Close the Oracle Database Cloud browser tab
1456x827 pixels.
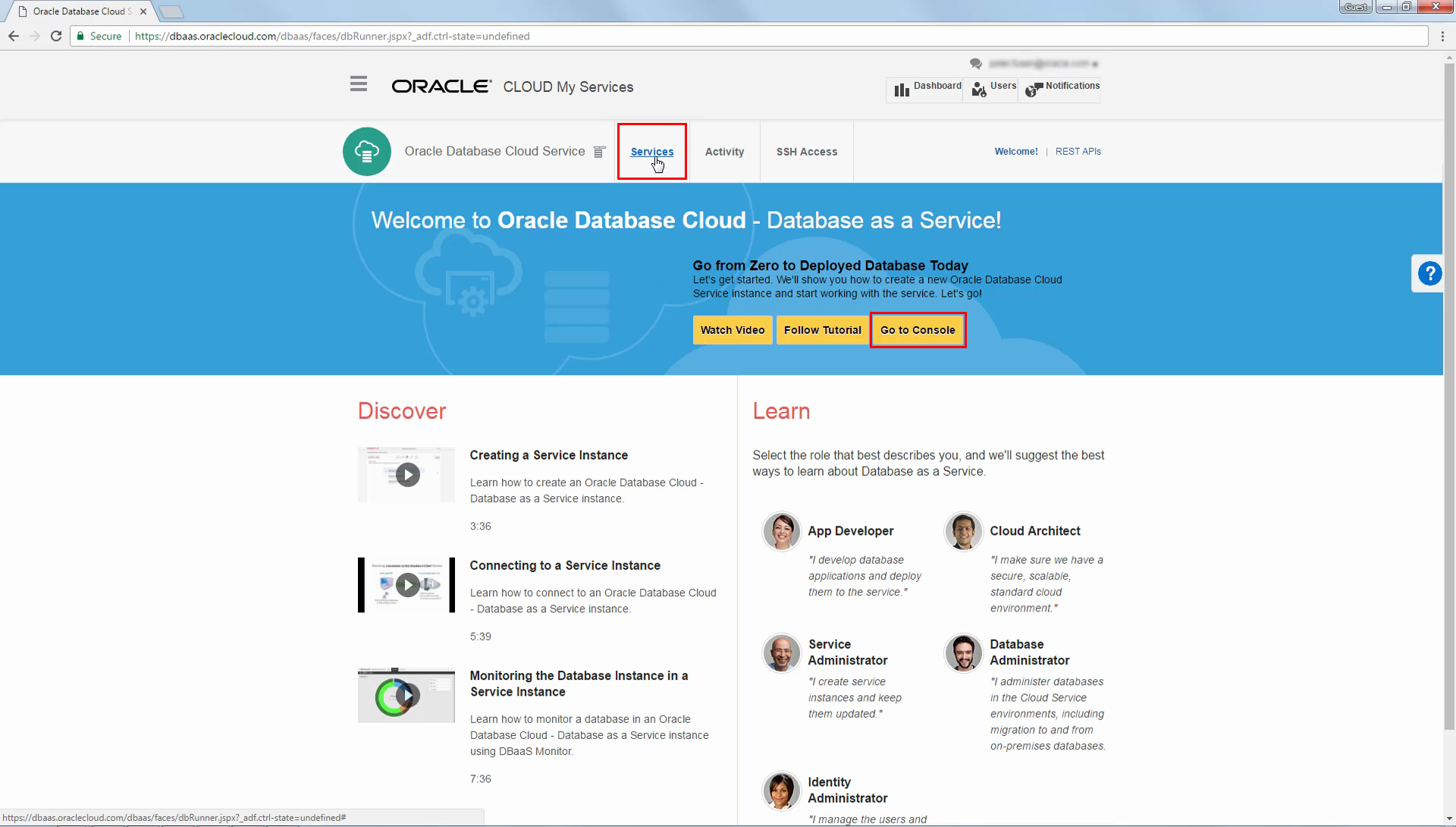[x=143, y=11]
